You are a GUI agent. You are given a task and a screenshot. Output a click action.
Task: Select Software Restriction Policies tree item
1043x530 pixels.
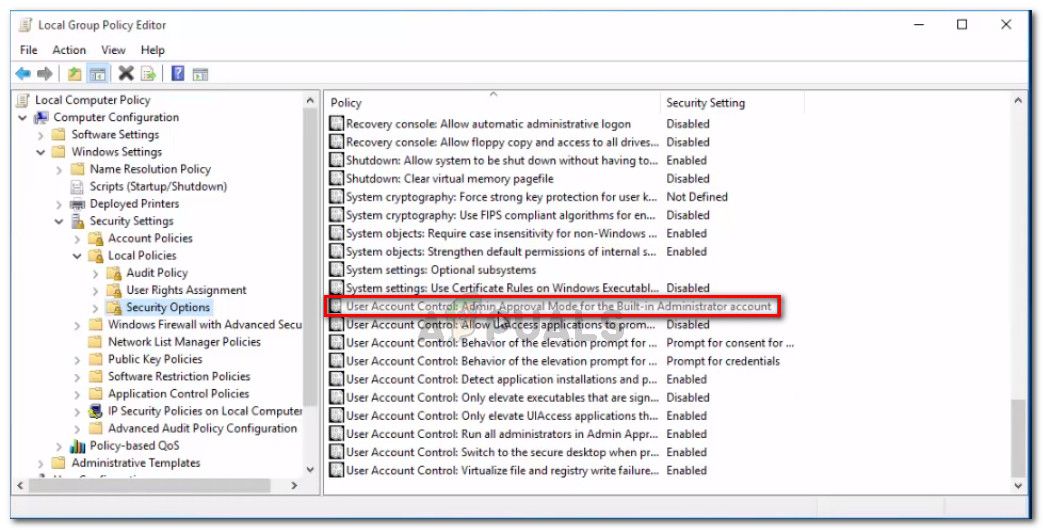click(x=179, y=376)
